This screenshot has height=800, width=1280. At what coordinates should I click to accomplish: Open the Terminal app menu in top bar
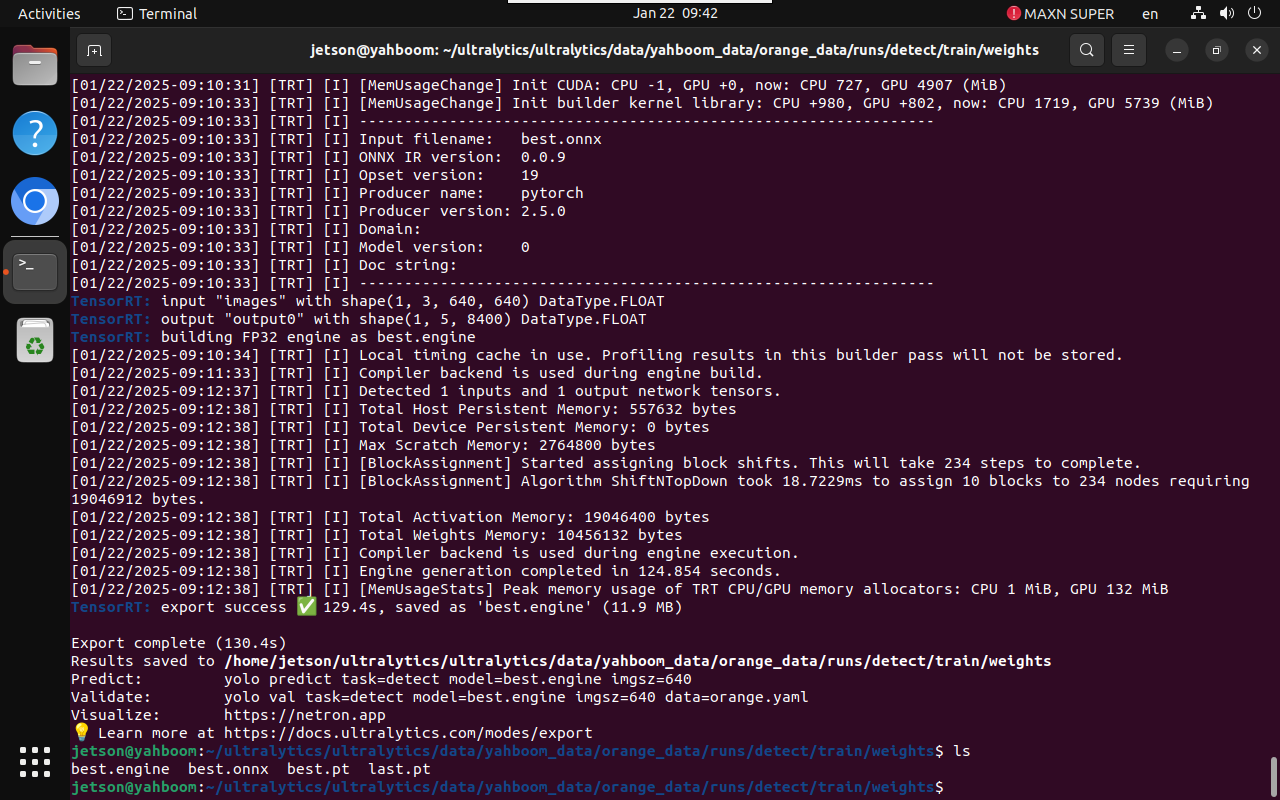pyautogui.click(x=157, y=14)
